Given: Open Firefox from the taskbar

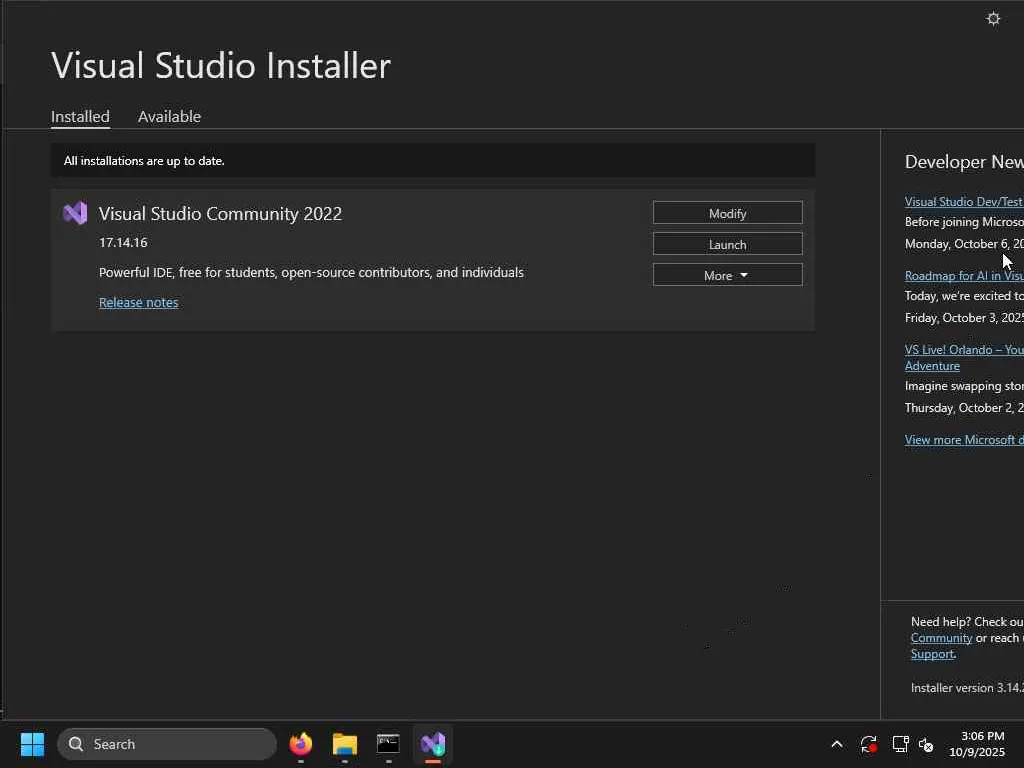Looking at the screenshot, I should click(300, 744).
